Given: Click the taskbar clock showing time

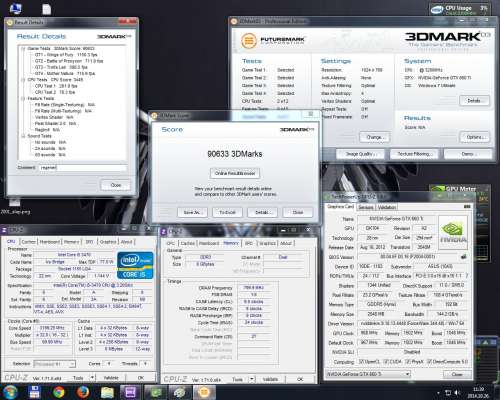Looking at the screenshot, I should click(x=478, y=393).
